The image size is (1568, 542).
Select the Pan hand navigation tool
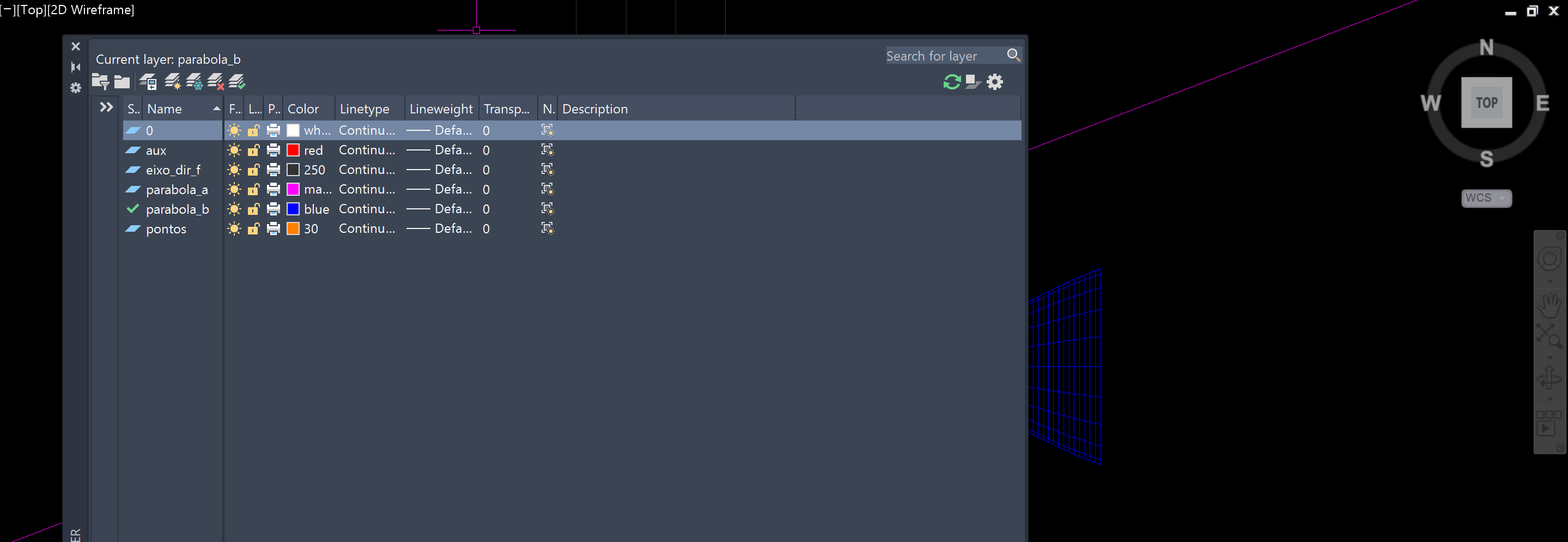[x=1549, y=305]
